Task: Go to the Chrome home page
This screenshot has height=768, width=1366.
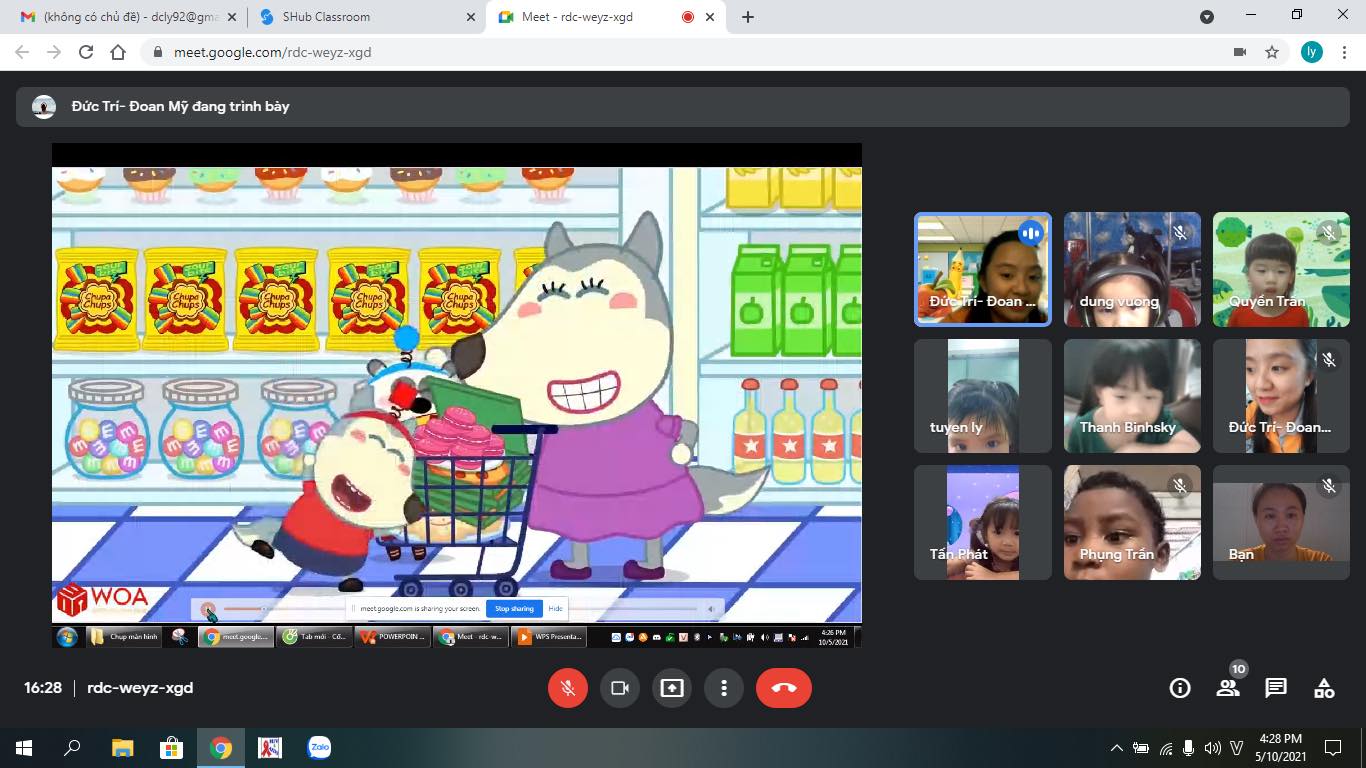Action: (118, 52)
